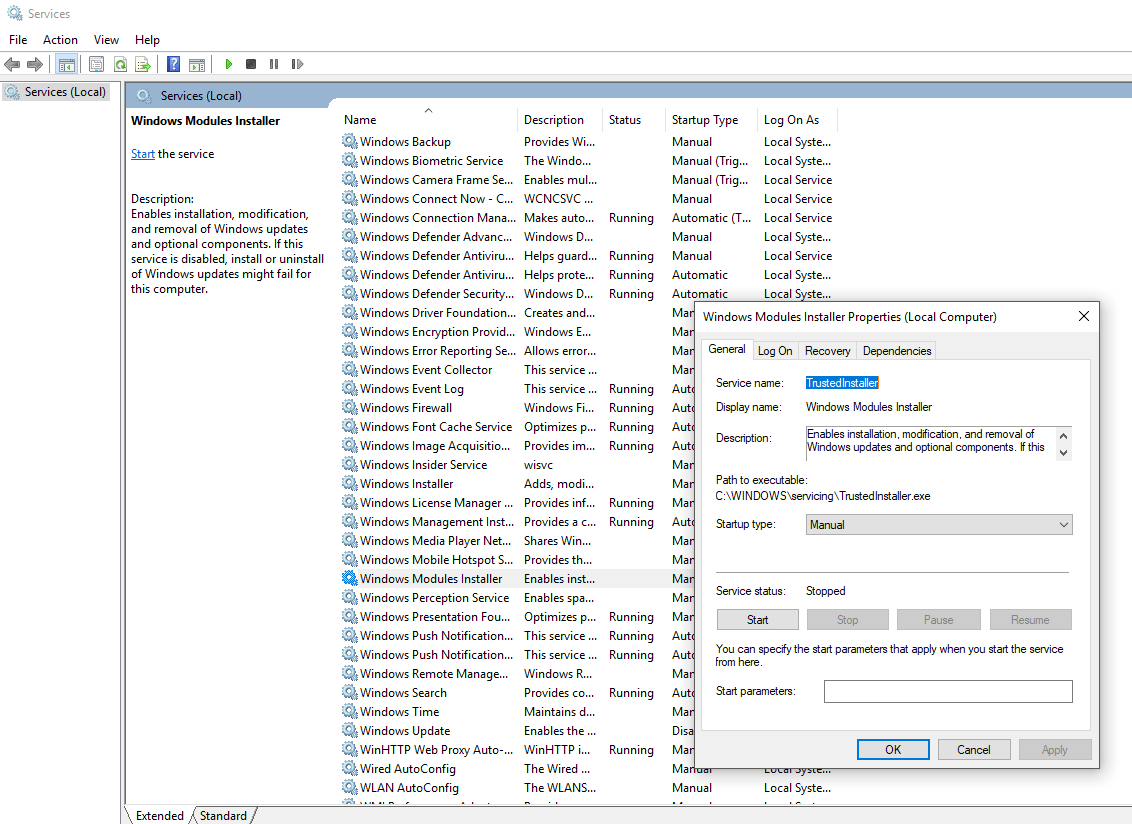1132x824 pixels.
Task: Open the Startup type dropdown
Action: point(938,525)
